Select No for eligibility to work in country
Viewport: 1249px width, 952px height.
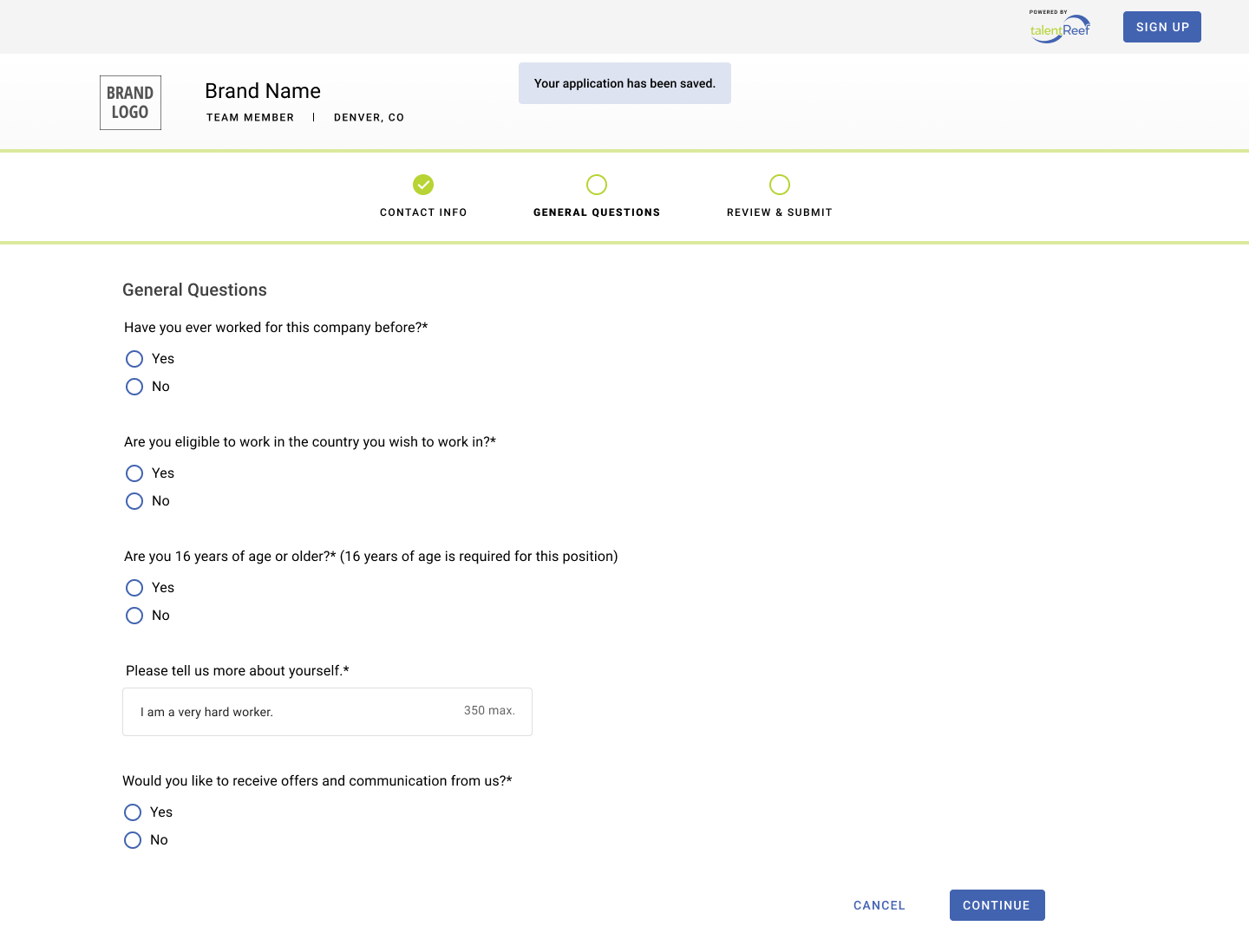tap(134, 501)
